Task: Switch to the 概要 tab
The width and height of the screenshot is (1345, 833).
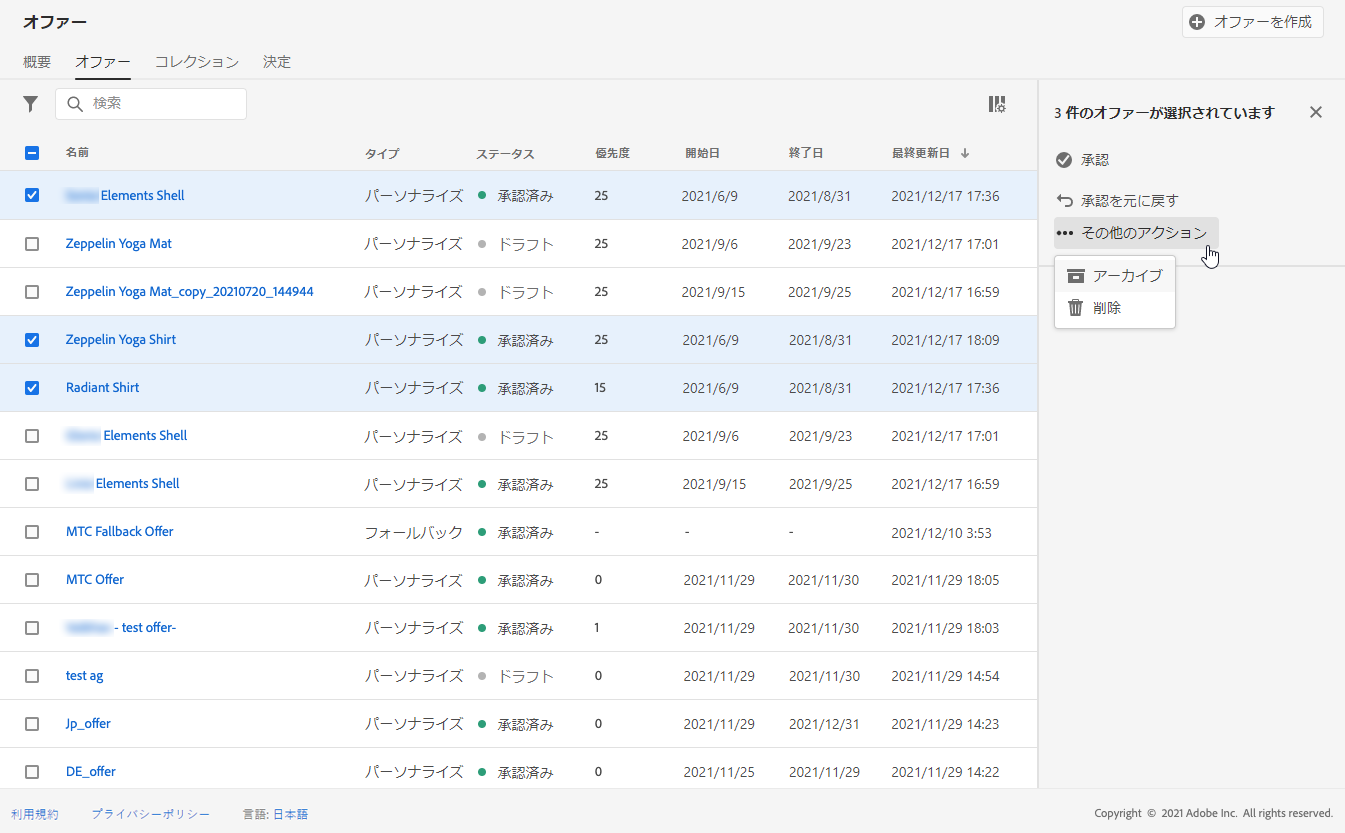Action: [x=37, y=62]
